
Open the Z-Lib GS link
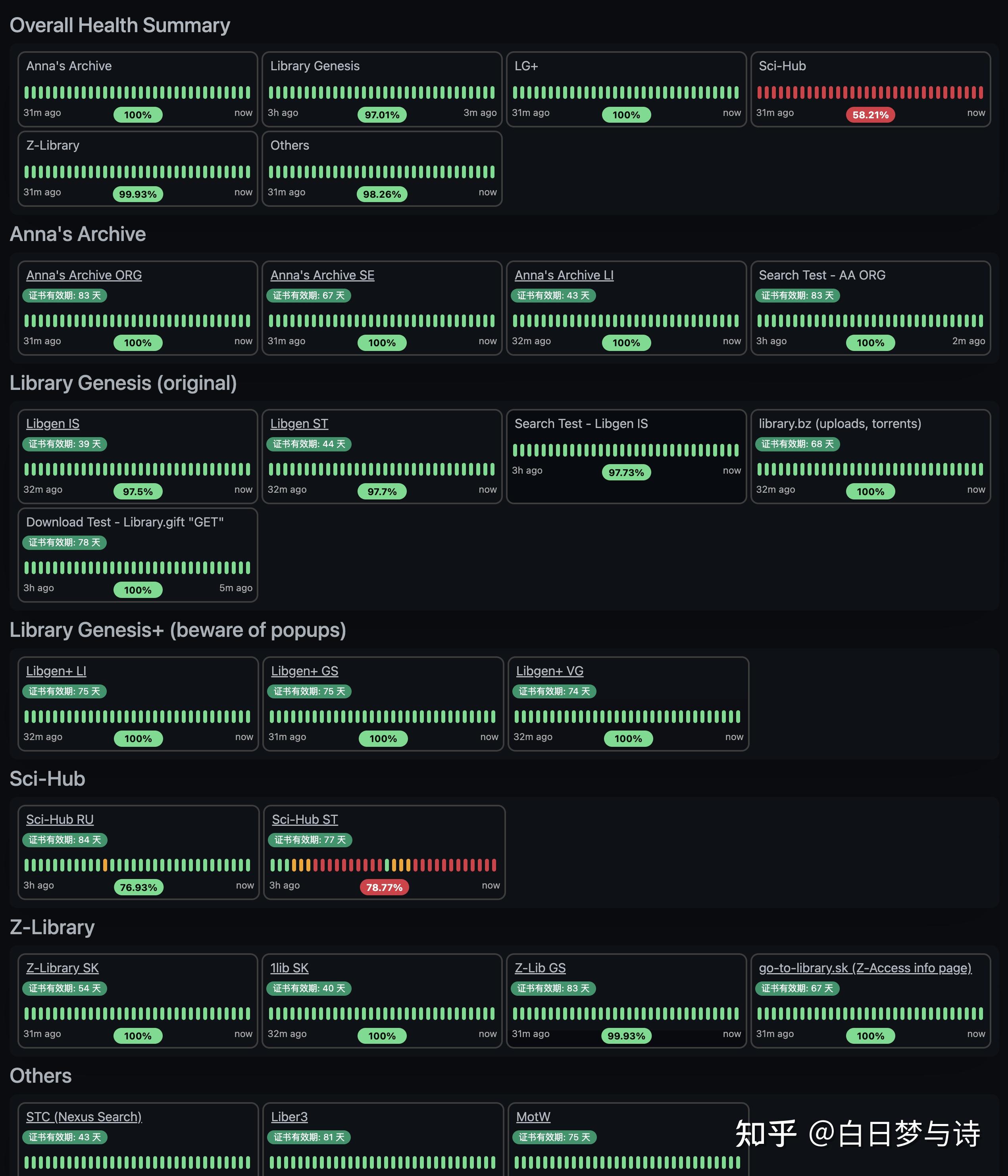pyautogui.click(x=540, y=968)
